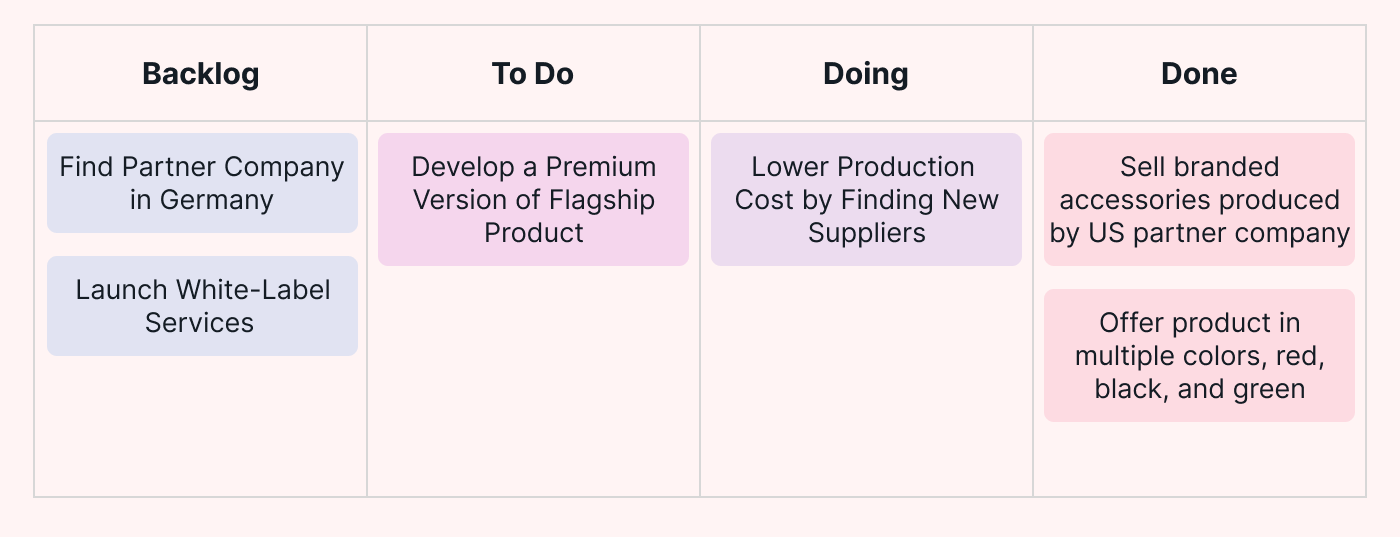Click the empty area of To Do column
The height and width of the screenshot is (537, 1400).
click(533, 380)
